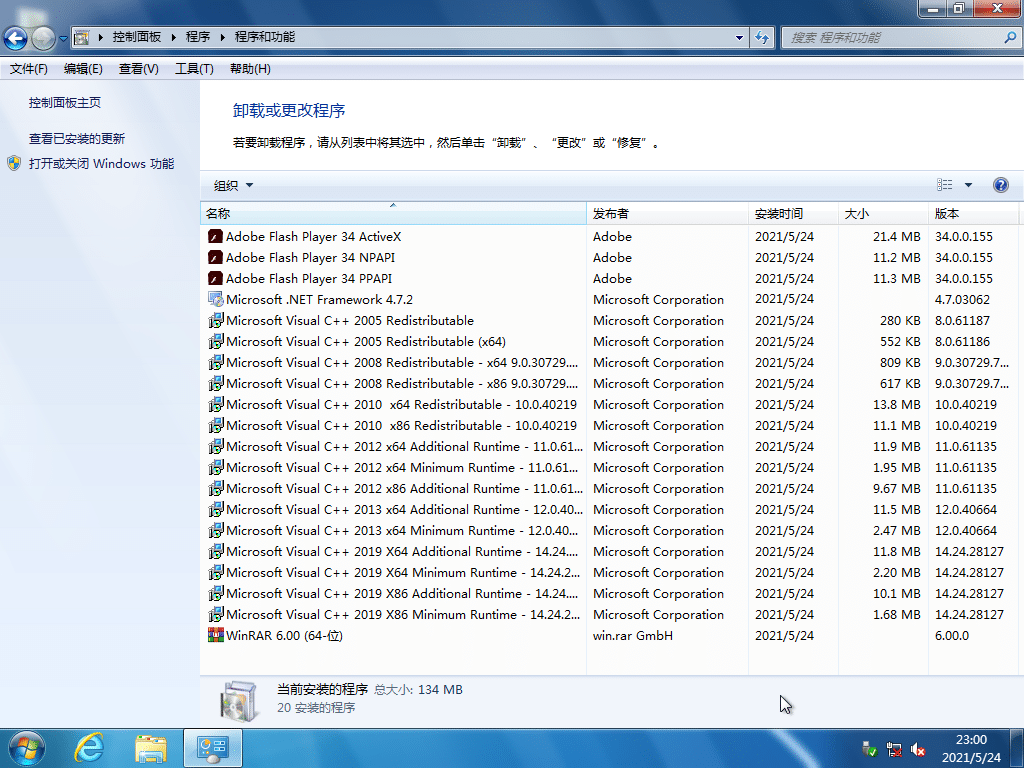Open help via the question mark icon
The image size is (1024, 768).
coord(1001,185)
